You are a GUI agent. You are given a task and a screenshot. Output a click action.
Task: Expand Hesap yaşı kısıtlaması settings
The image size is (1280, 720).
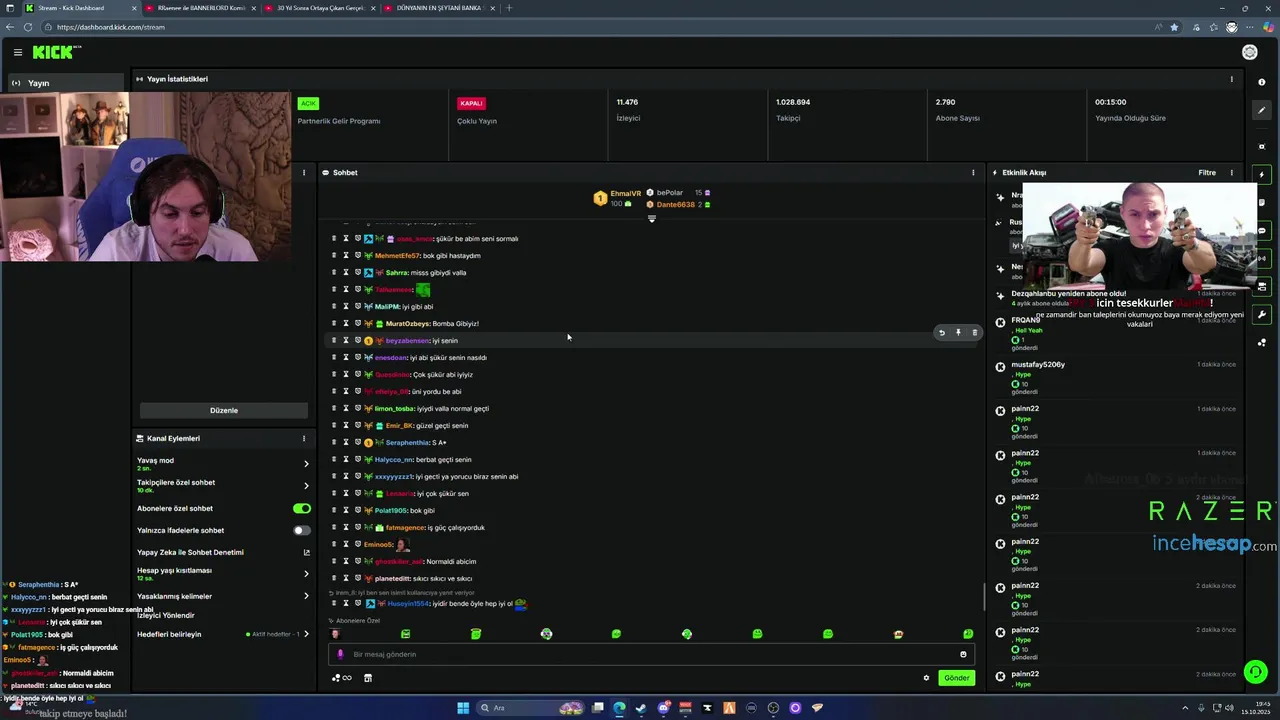click(x=306, y=574)
